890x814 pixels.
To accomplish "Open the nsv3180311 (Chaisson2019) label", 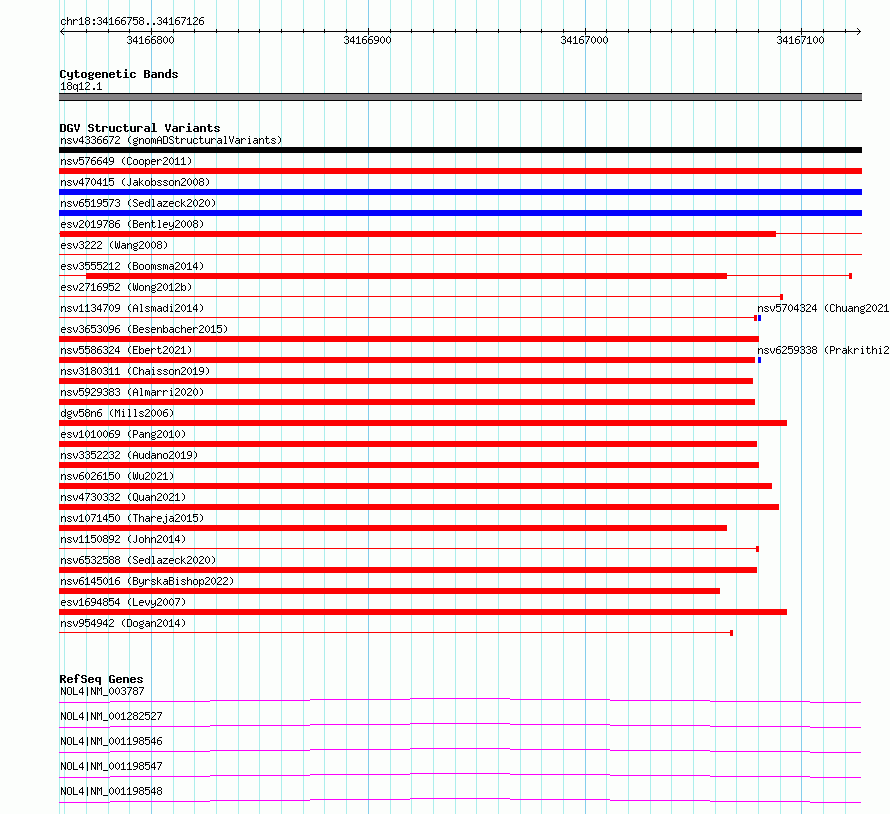I will pos(135,371).
